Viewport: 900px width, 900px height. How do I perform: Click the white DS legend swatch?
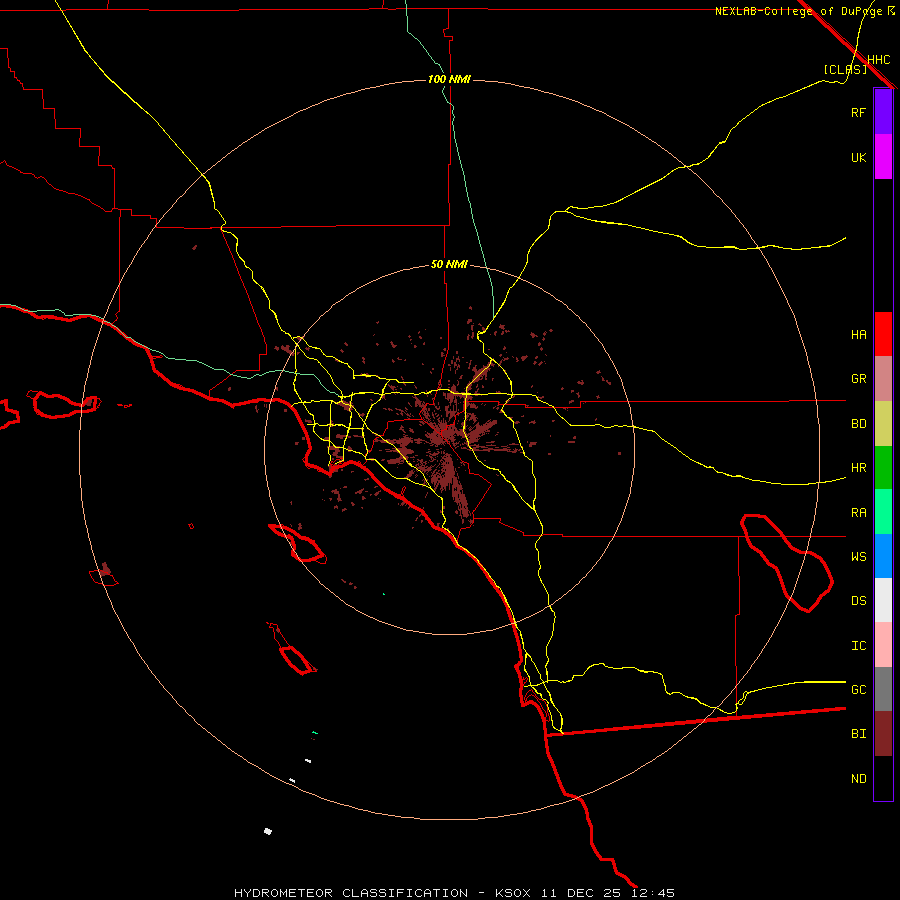(x=883, y=600)
